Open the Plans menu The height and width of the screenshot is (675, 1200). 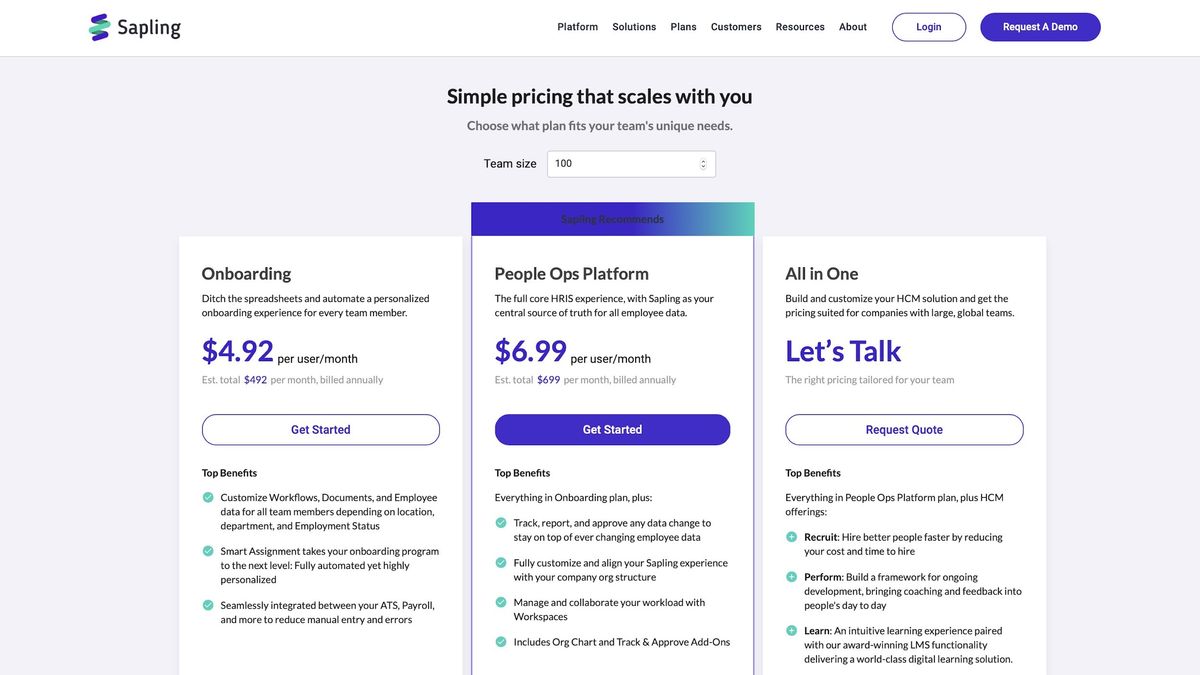683,26
